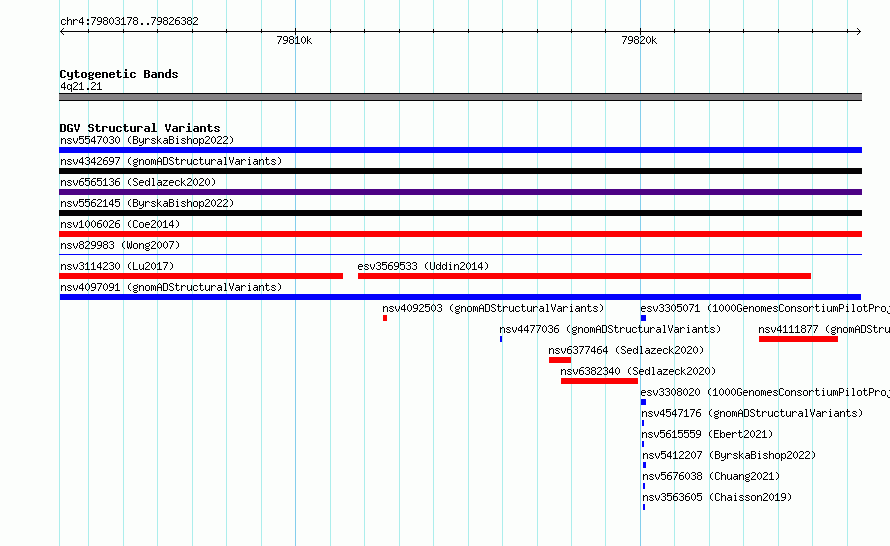
Task: Open the esv3308020 1000GenomesConsortium label
Action: [765, 392]
